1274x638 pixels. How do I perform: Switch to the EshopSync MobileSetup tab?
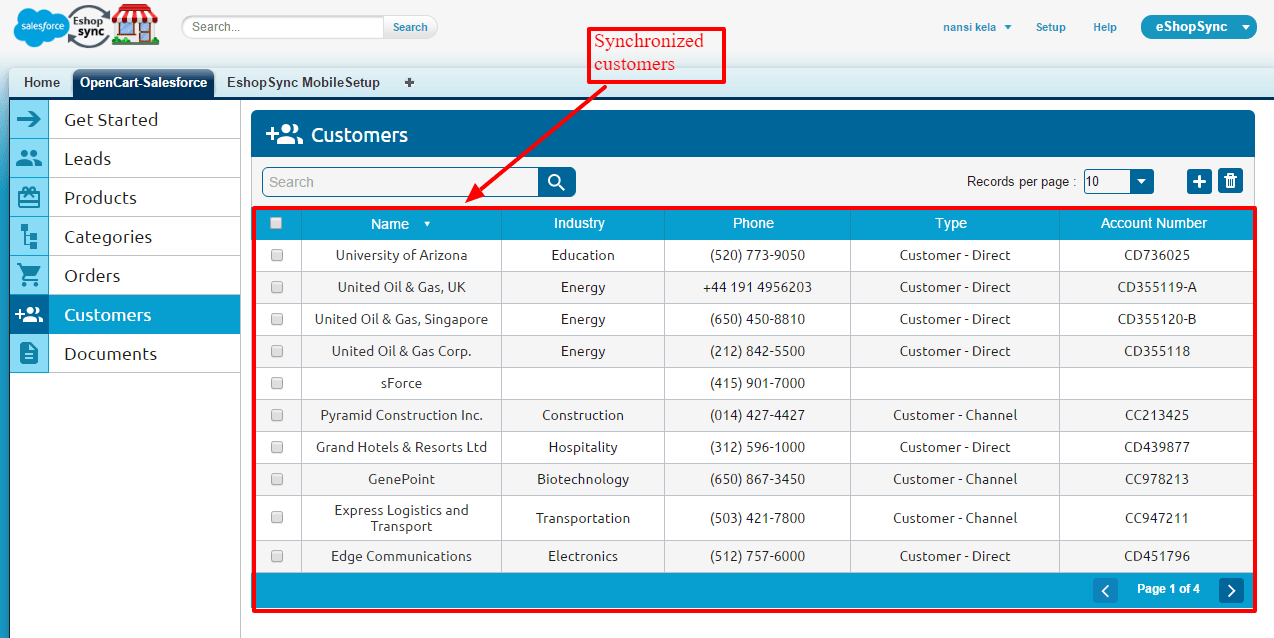point(303,83)
